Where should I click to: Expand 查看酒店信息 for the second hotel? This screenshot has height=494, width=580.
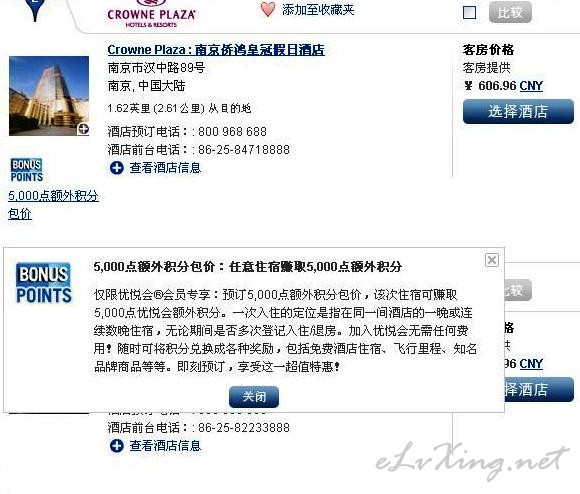click(x=165, y=446)
